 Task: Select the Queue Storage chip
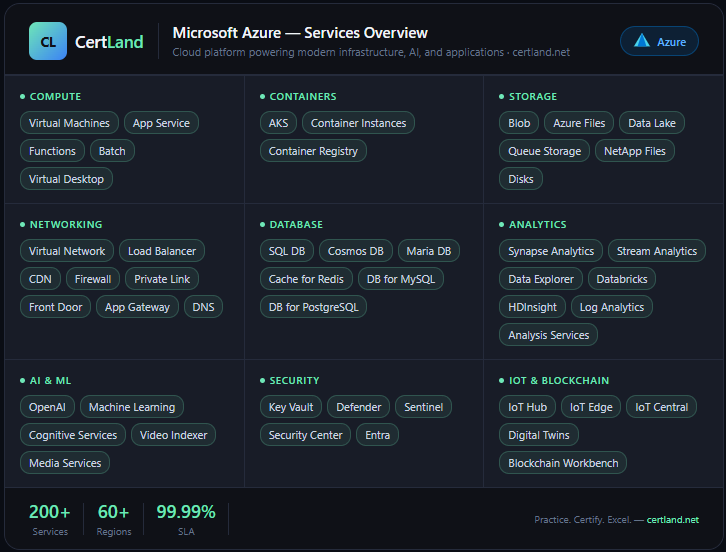coord(544,151)
